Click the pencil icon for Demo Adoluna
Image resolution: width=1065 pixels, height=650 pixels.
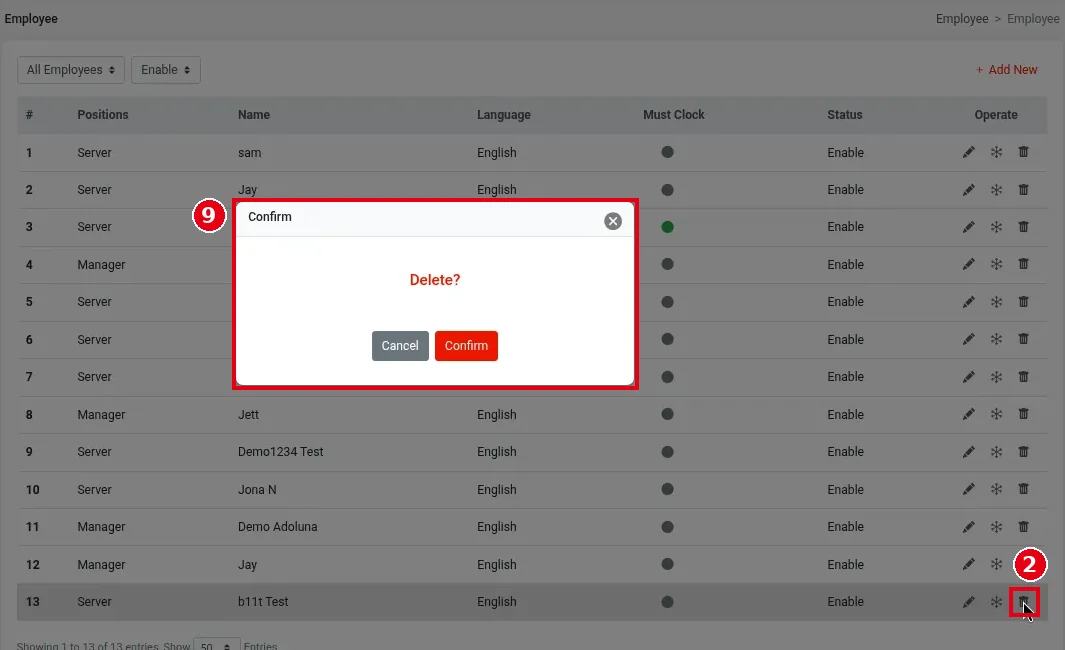pyautogui.click(x=969, y=526)
